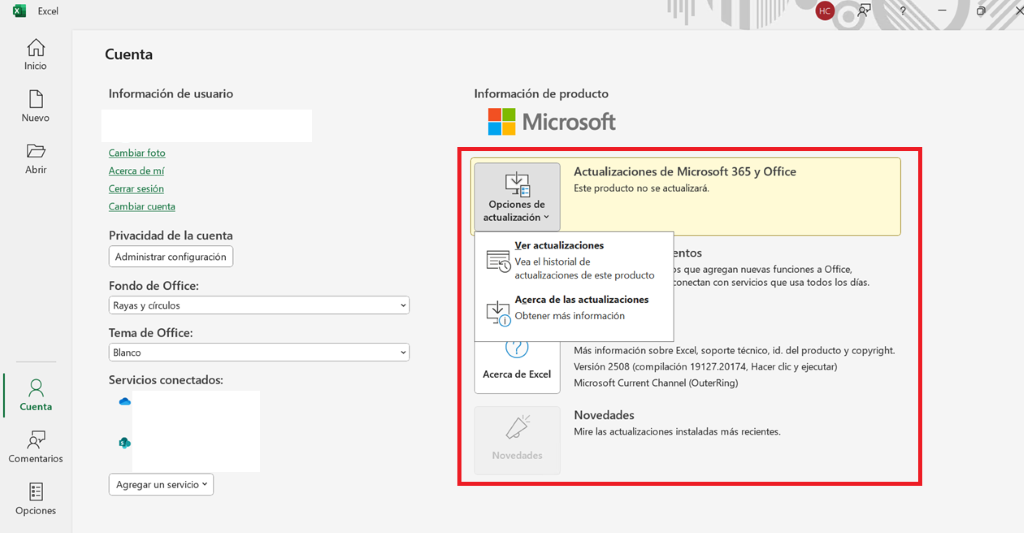Click 'Este producto no se actualizará' text
This screenshot has height=533, width=1024.
641,188
